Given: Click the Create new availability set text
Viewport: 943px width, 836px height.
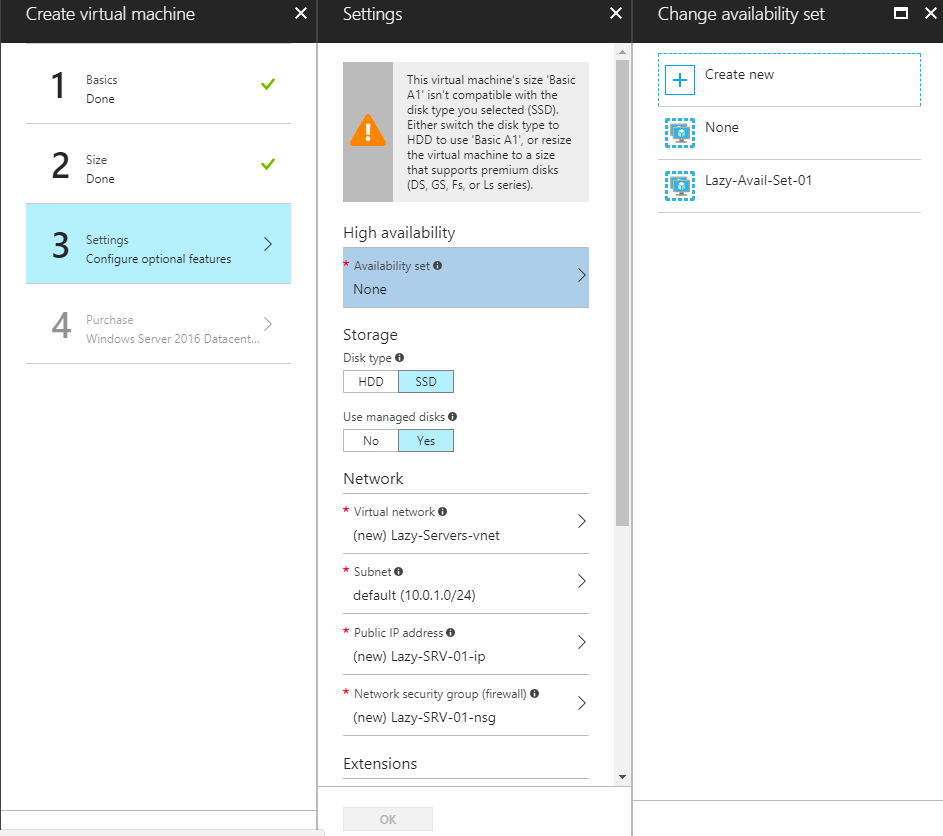Looking at the screenshot, I should click(739, 75).
